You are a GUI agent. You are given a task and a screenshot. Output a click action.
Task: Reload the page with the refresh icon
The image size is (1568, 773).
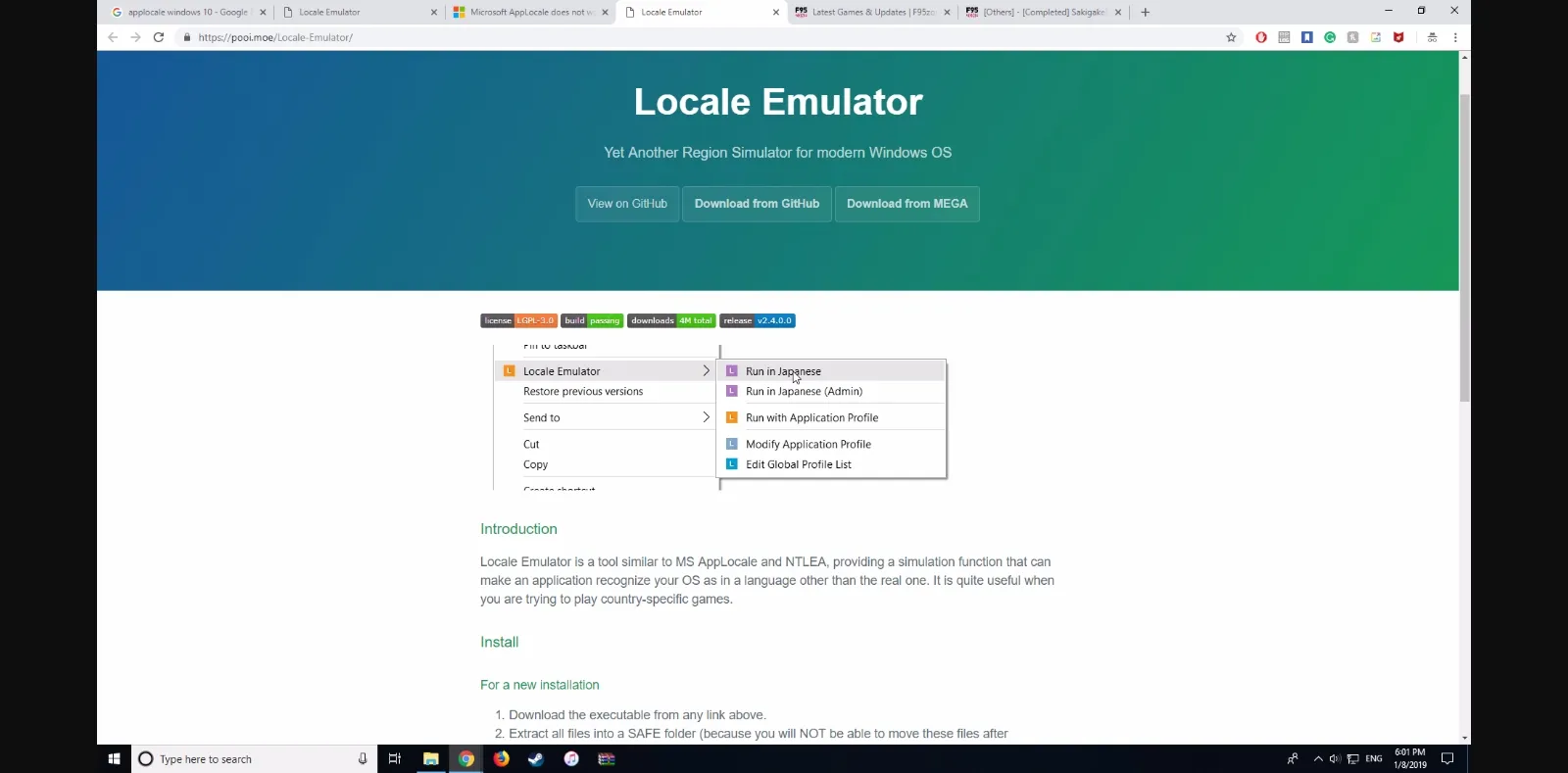159,37
